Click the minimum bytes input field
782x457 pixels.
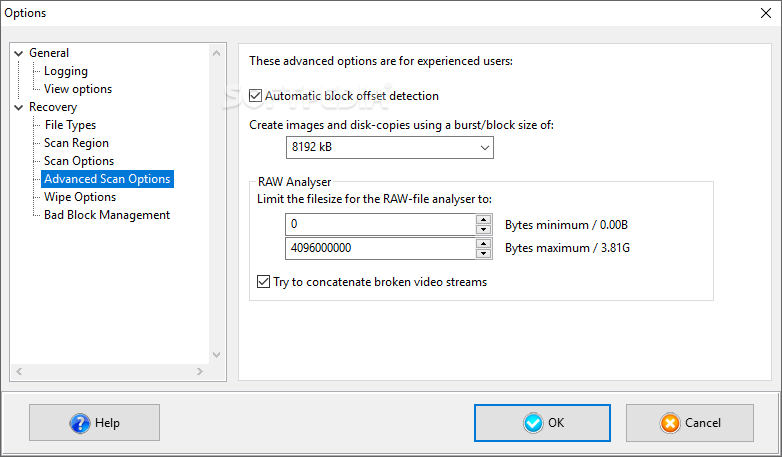tap(380, 224)
